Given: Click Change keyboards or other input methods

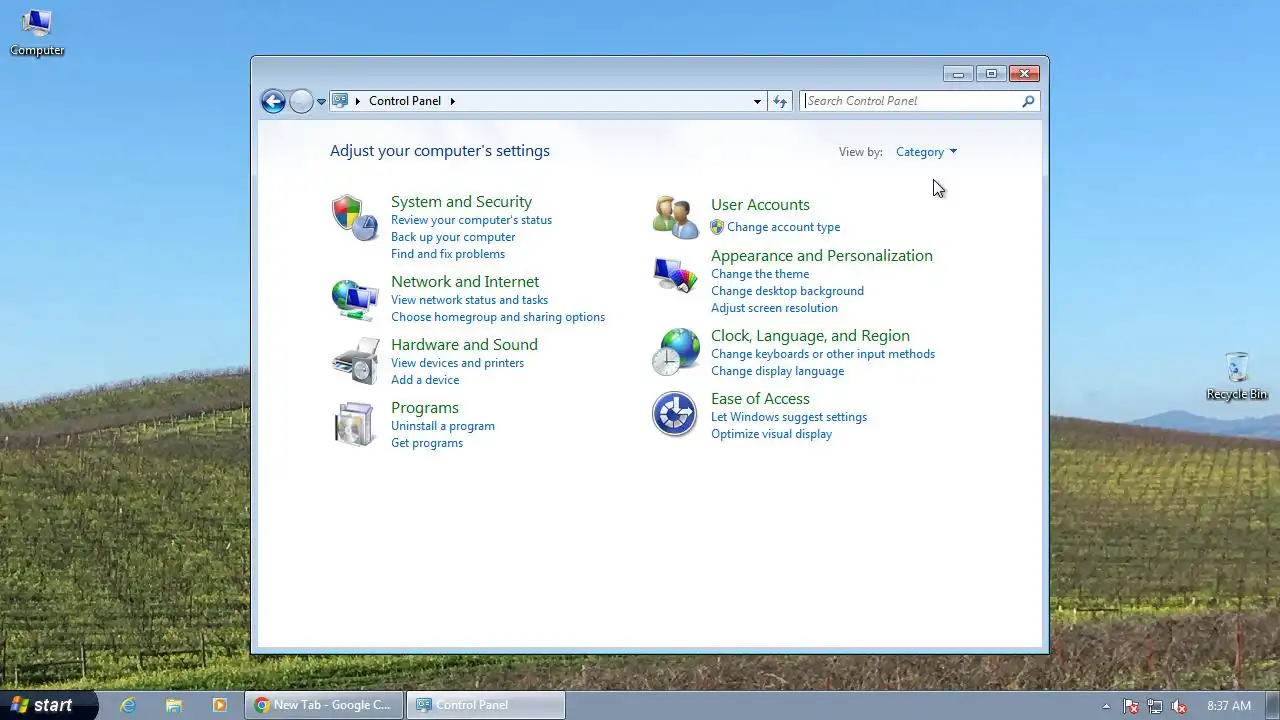Looking at the screenshot, I should click(x=823, y=354).
